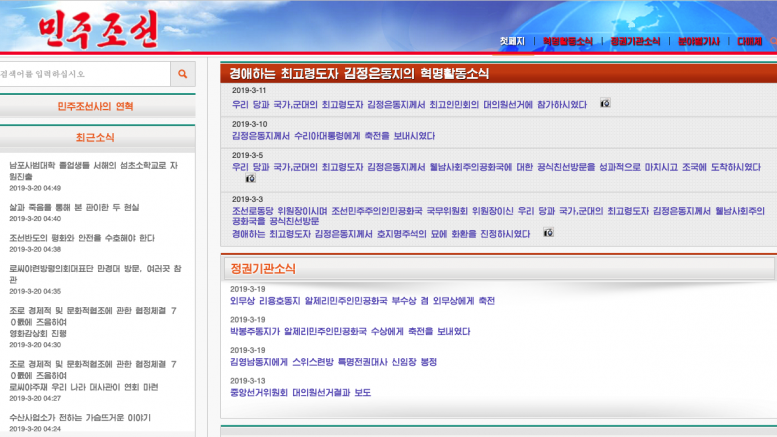Click the 최근소식 sidebar heading
The height and width of the screenshot is (437, 777).
pyautogui.click(x=95, y=137)
